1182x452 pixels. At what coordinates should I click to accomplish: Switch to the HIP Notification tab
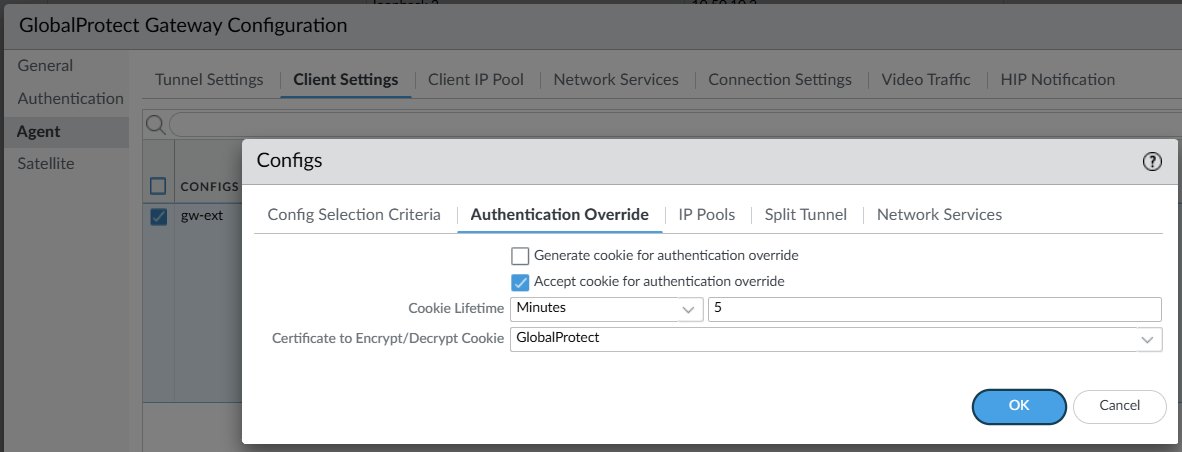1057,79
